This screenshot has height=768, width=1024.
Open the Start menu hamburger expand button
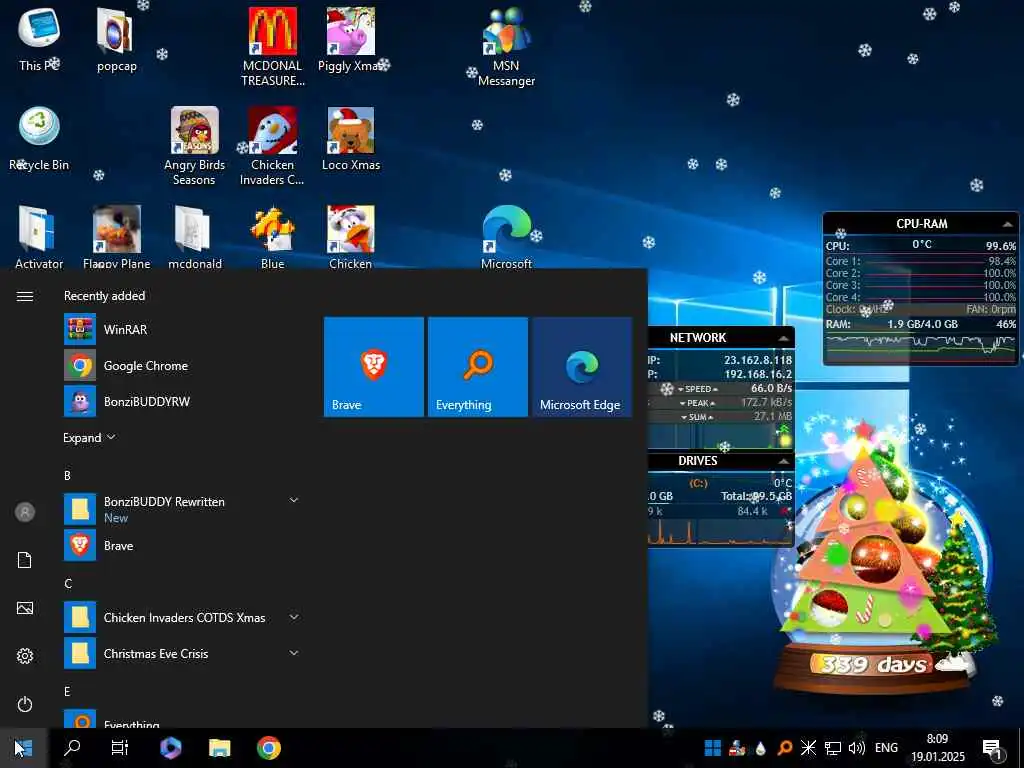25,296
